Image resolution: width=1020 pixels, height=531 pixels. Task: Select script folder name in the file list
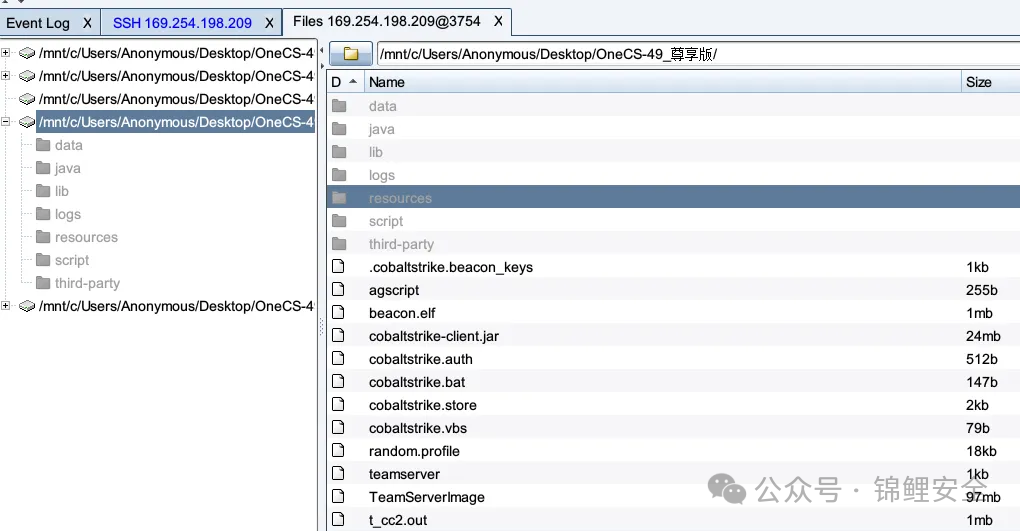click(386, 221)
